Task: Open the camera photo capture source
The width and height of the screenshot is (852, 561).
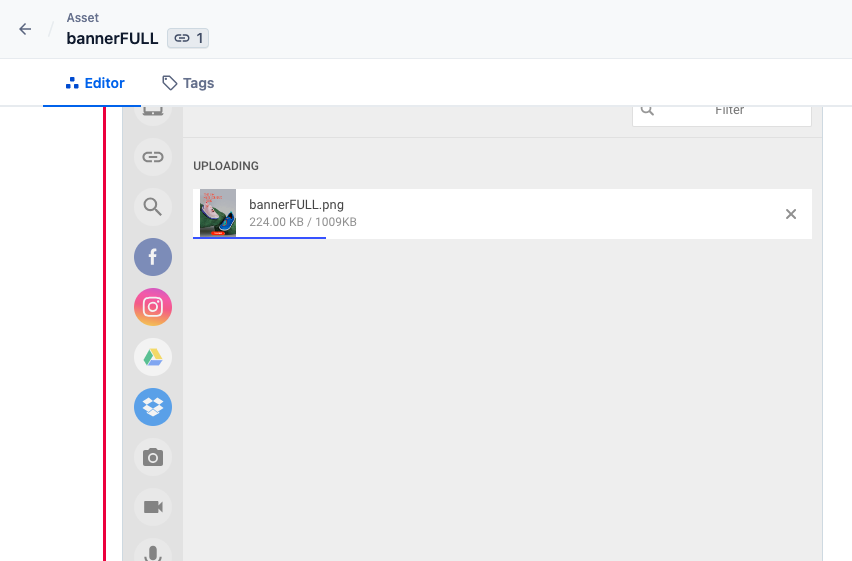Action: [153, 457]
